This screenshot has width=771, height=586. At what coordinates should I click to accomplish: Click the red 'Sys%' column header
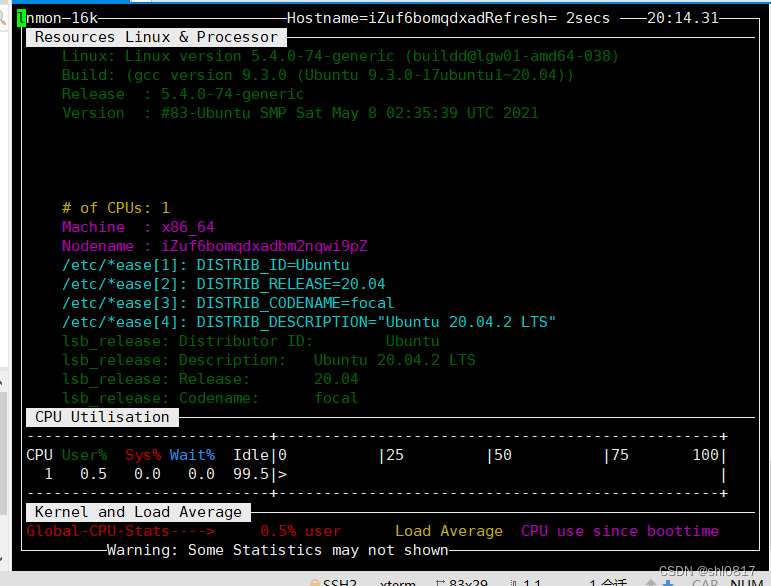(143, 455)
